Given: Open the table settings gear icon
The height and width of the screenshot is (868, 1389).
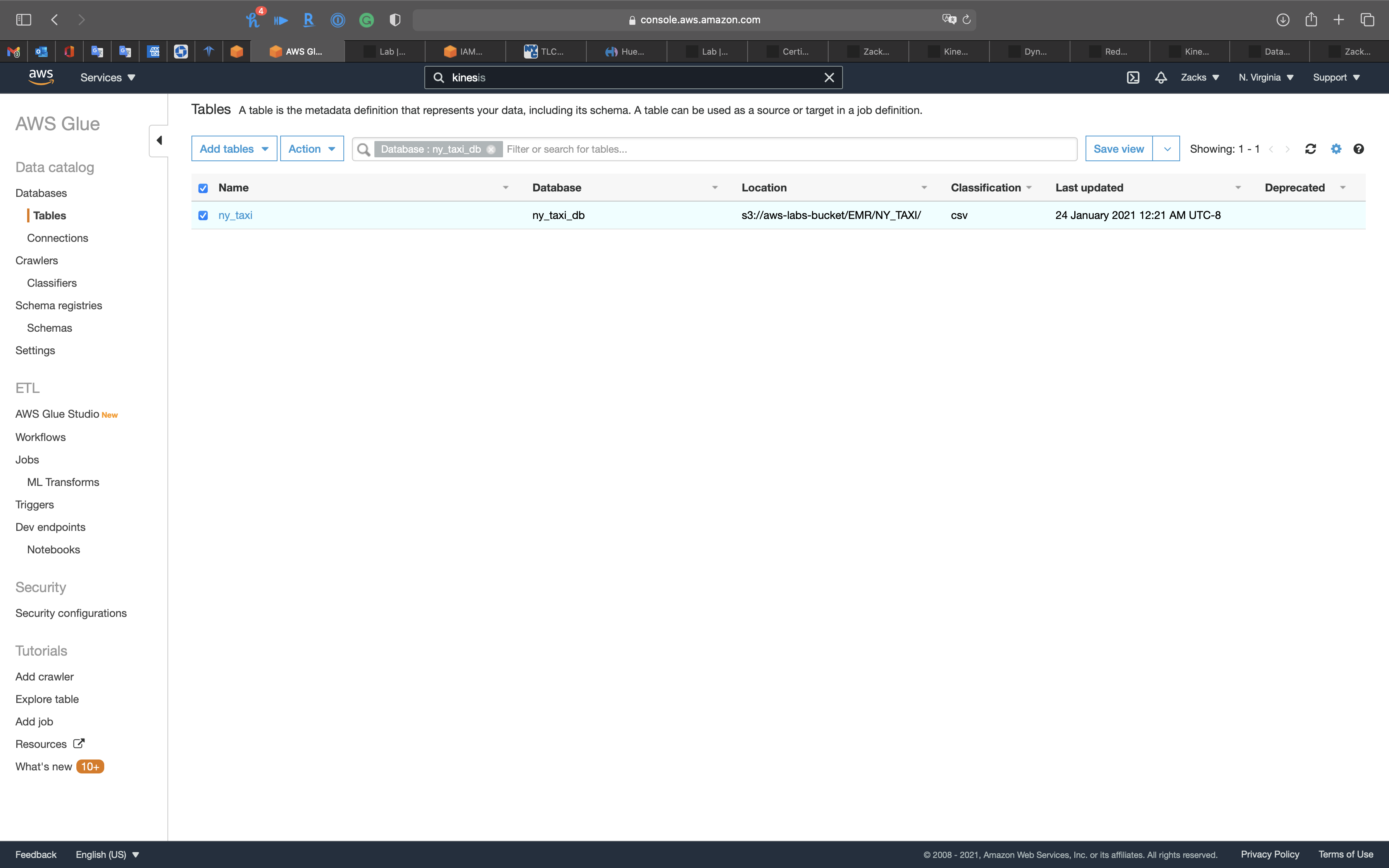Looking at the screenshot, I should click(x=1336, y=149).
